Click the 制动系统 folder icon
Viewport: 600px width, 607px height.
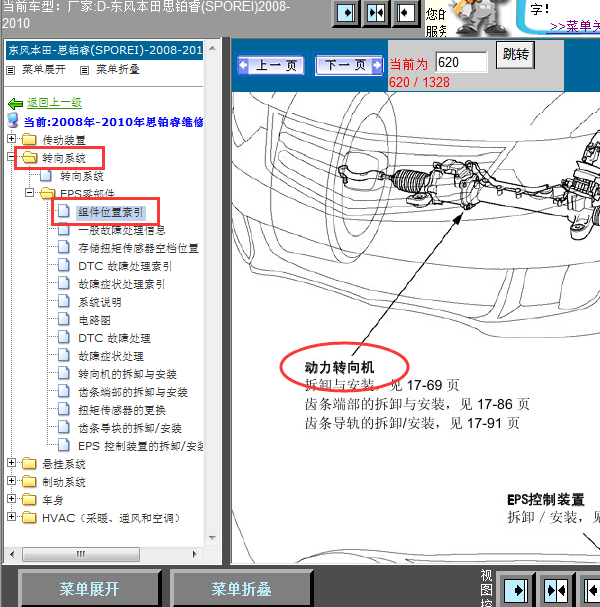click(x=29, y=482)
